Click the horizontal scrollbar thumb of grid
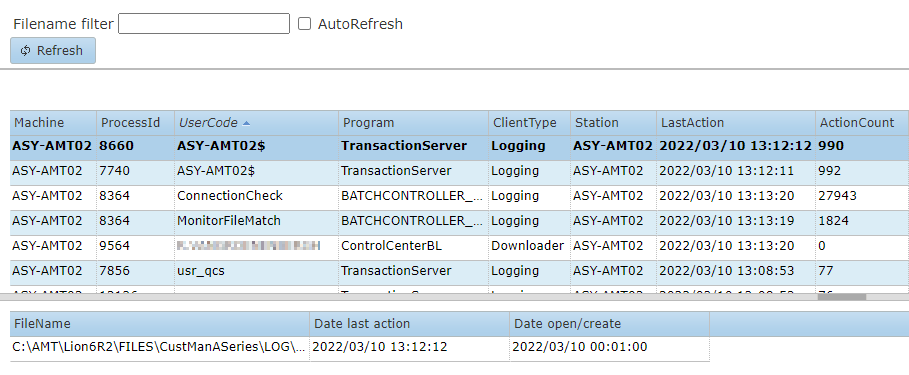 click(x=842, y=297)
